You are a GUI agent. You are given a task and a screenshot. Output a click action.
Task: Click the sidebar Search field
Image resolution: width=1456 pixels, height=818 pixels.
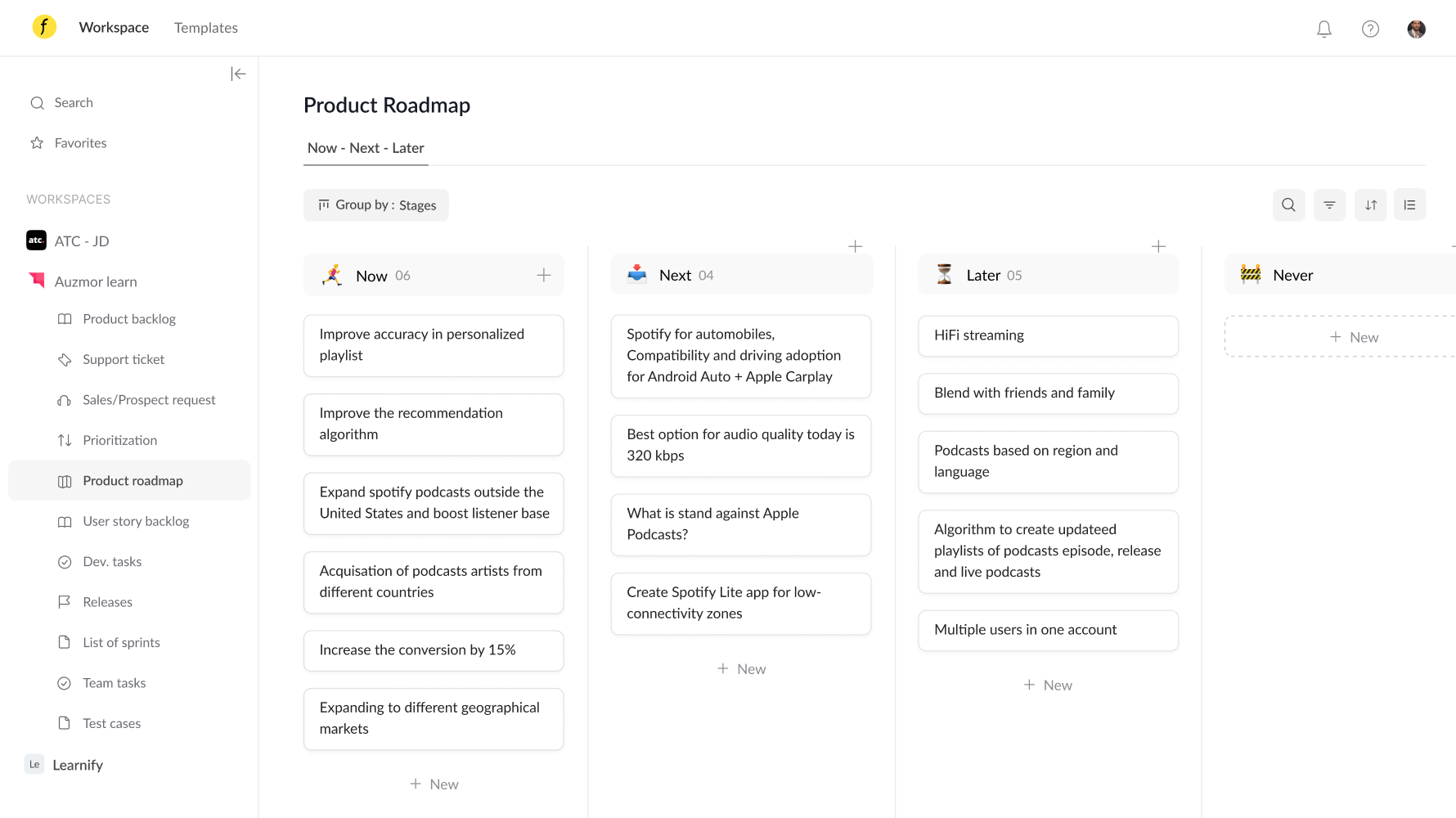(x=74, y=103)
